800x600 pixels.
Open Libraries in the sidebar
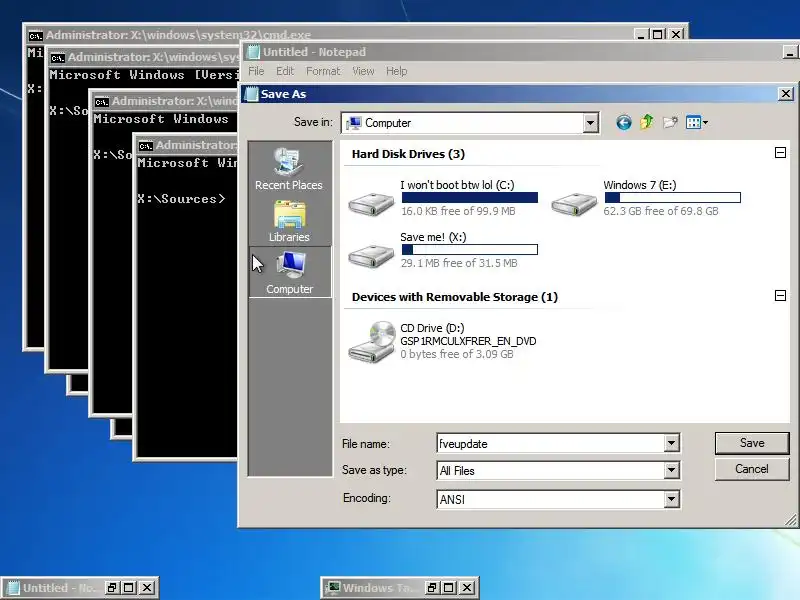pyautogui.click(x=289, y=221)
